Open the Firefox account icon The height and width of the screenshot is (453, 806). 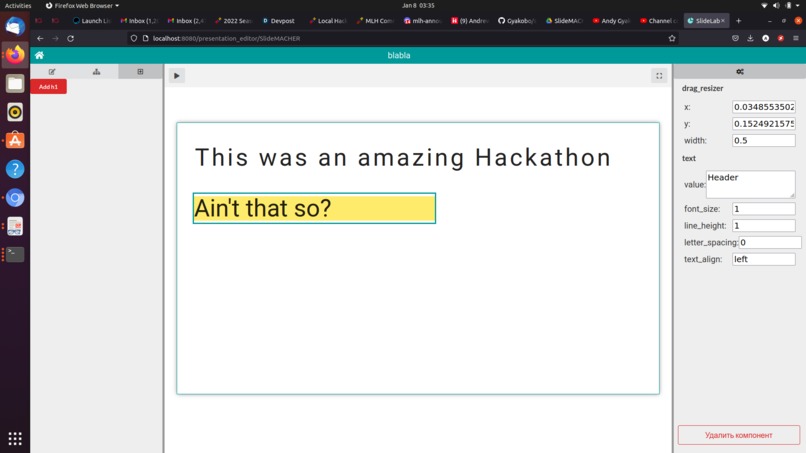pyautogui.click(x=765, y=38)
